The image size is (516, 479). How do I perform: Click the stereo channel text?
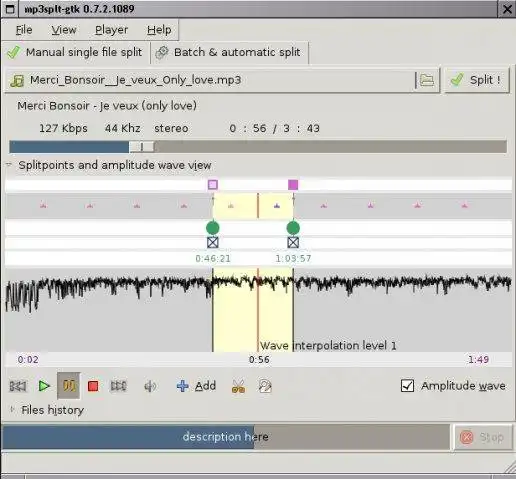click(171, 128)
